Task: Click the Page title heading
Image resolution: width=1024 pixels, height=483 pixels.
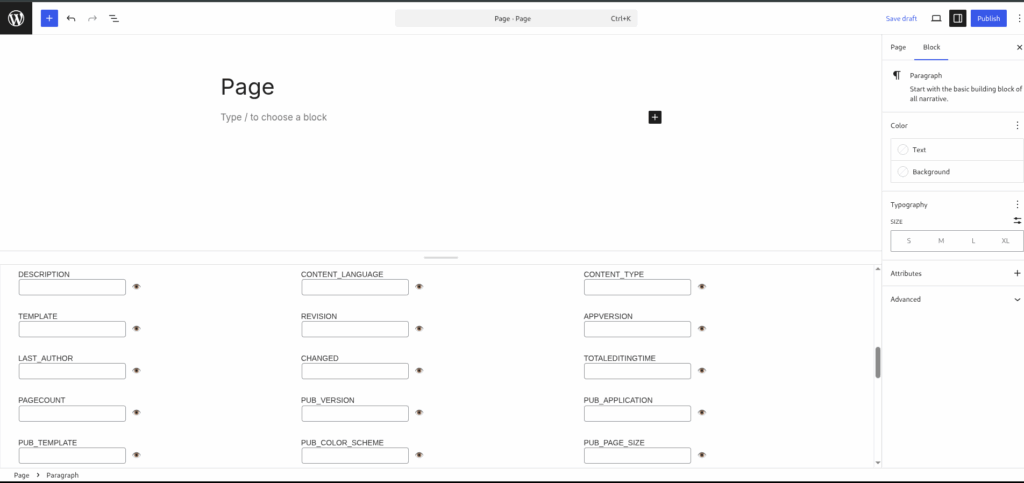Action: (x=248, y=87)
